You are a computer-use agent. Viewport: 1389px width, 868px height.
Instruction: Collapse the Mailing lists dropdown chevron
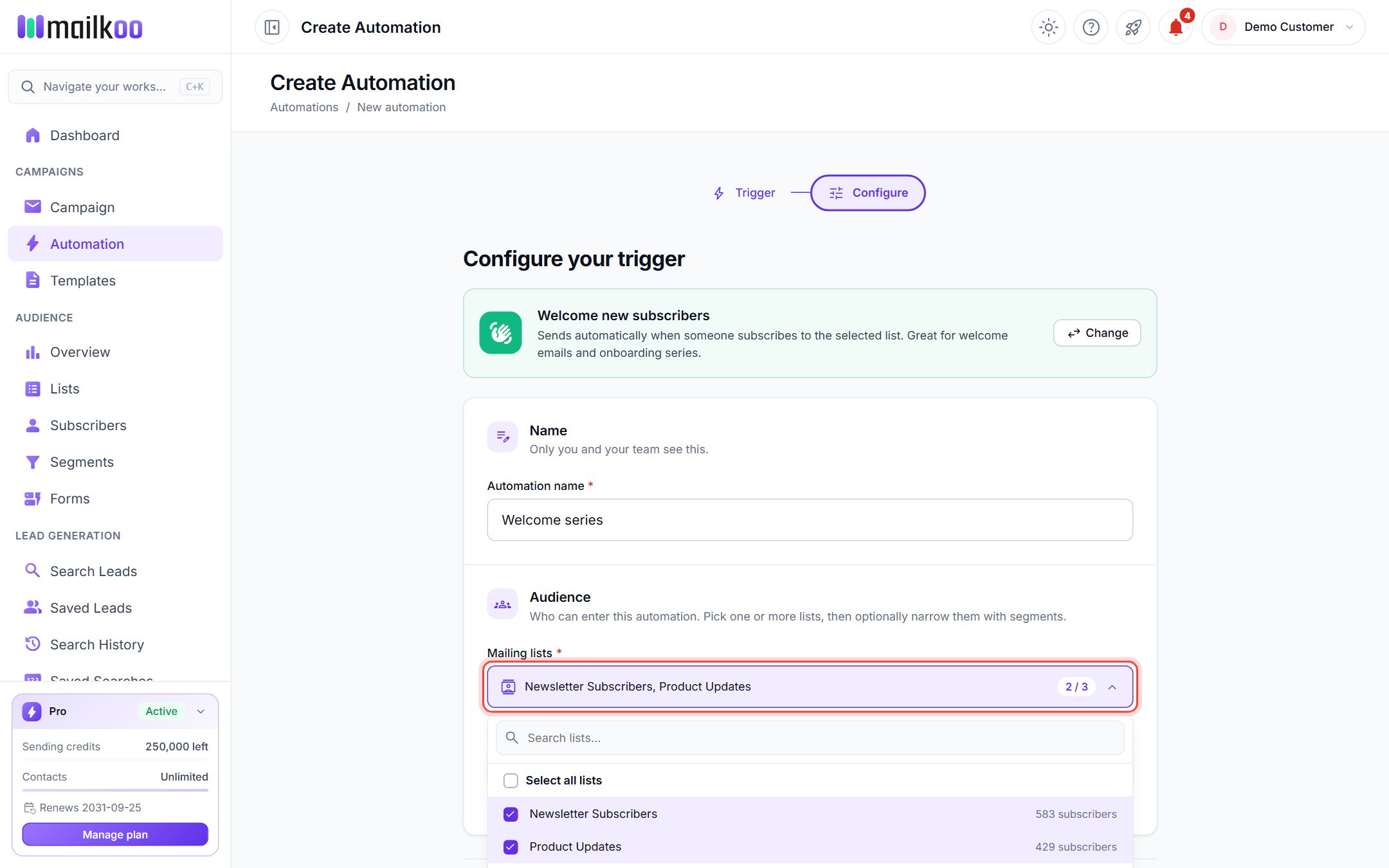click(x=1112, y=687)
